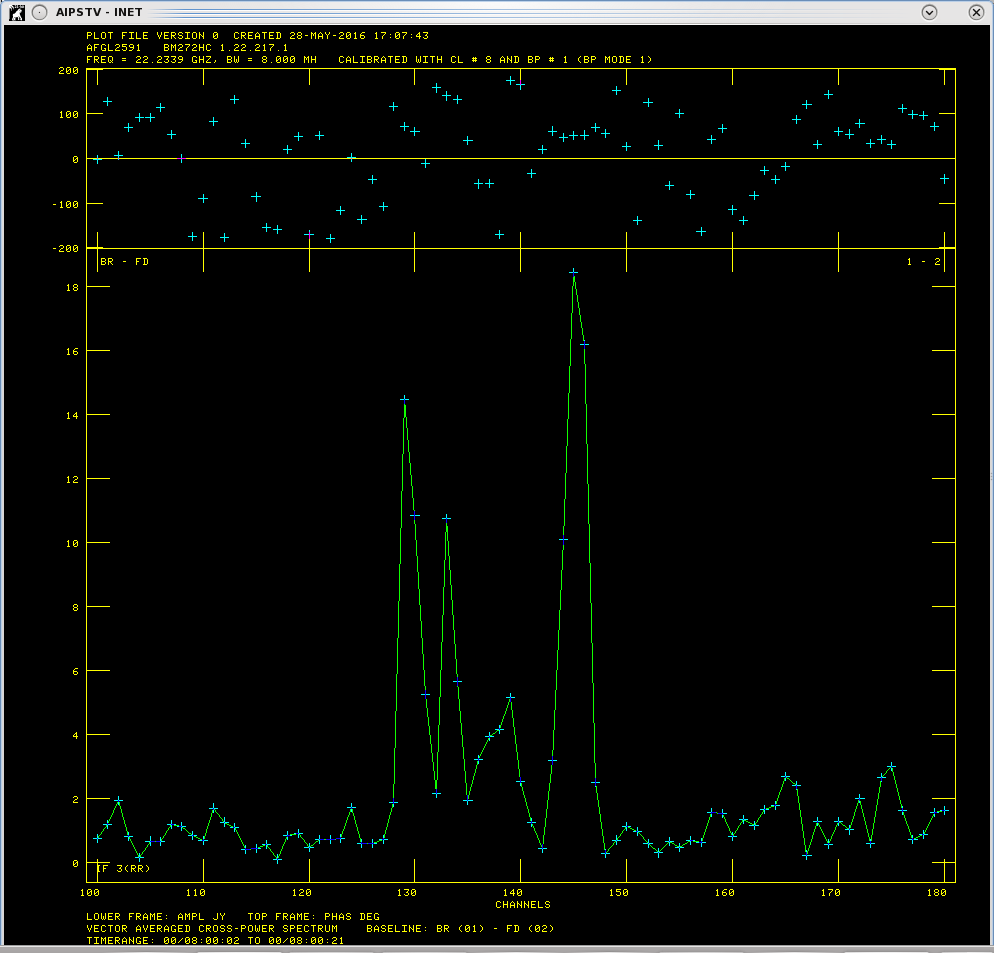
Task: Click the amplitude axis label '18'
Action: coord(72,287)
